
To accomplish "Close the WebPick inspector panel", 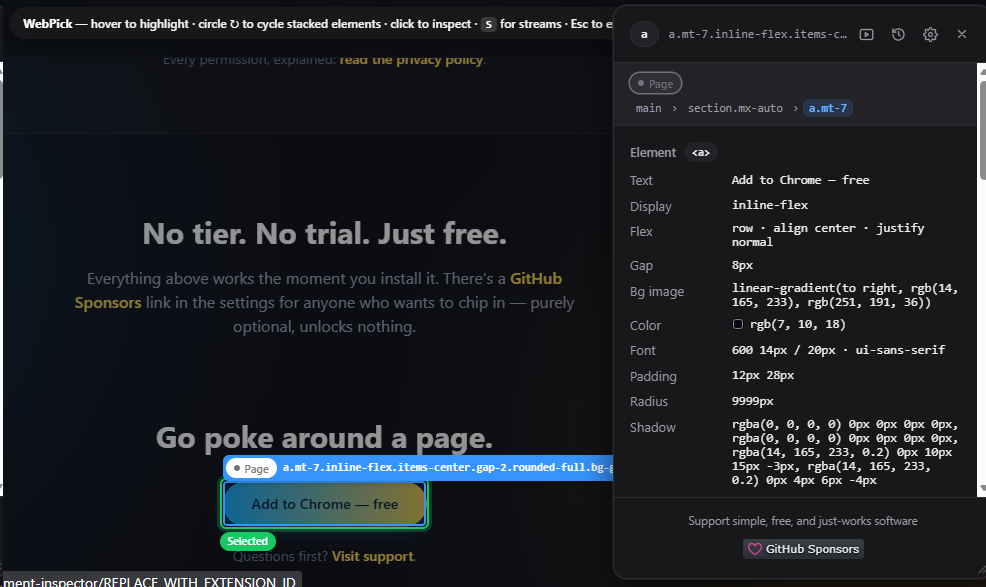I will coord(961,34).
